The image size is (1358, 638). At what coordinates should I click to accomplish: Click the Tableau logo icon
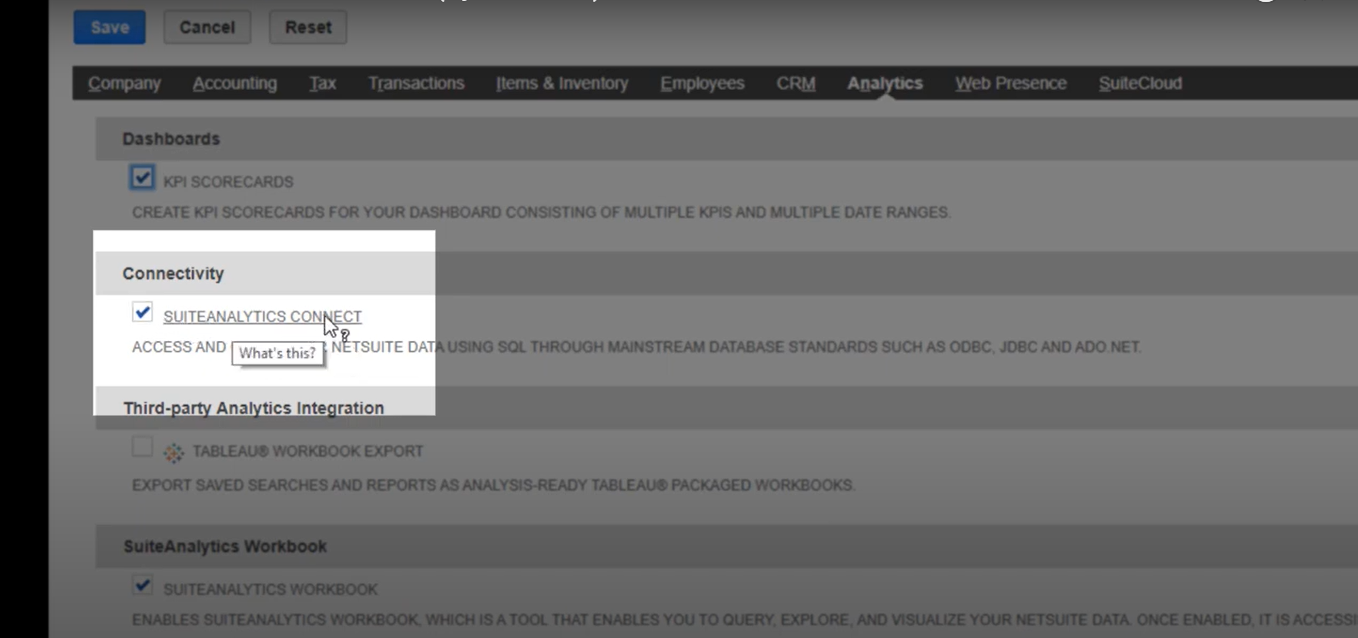pyautogui.click(x=174, y=452)
